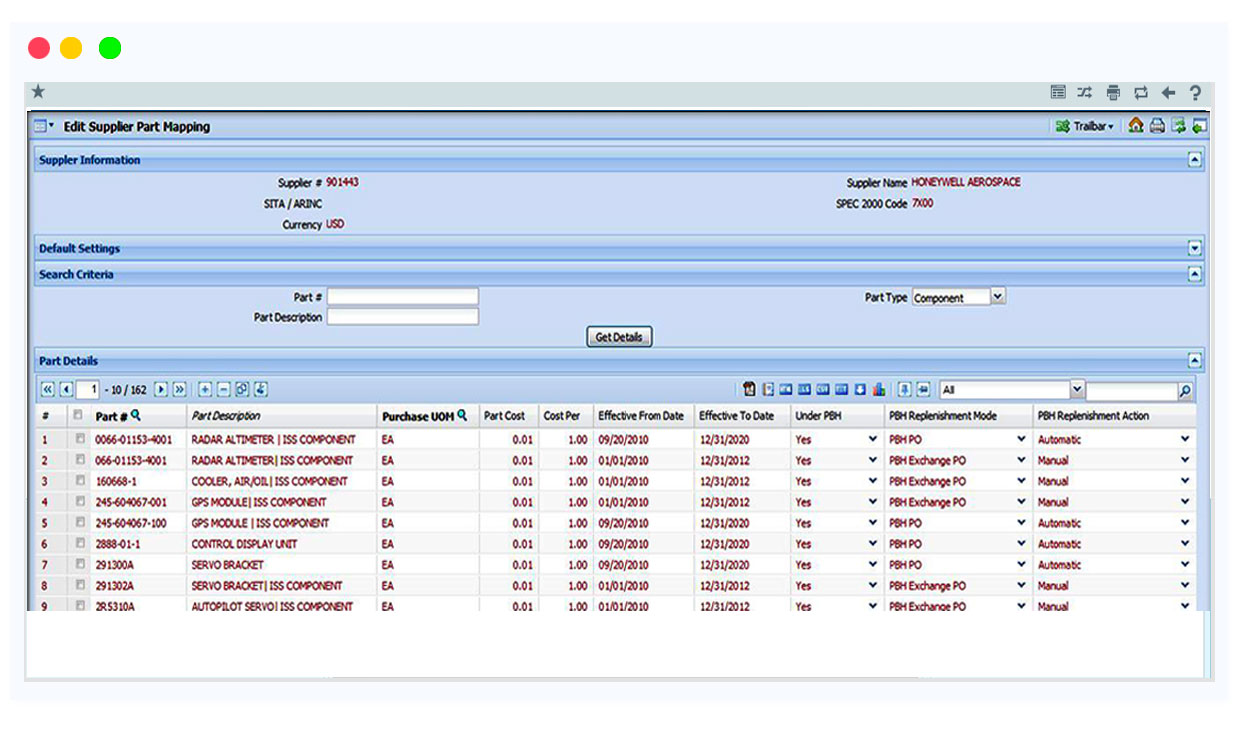Collapse the Supplier Information section
The height and width of the screenshot is (732, 1250).
[1195, 160]
